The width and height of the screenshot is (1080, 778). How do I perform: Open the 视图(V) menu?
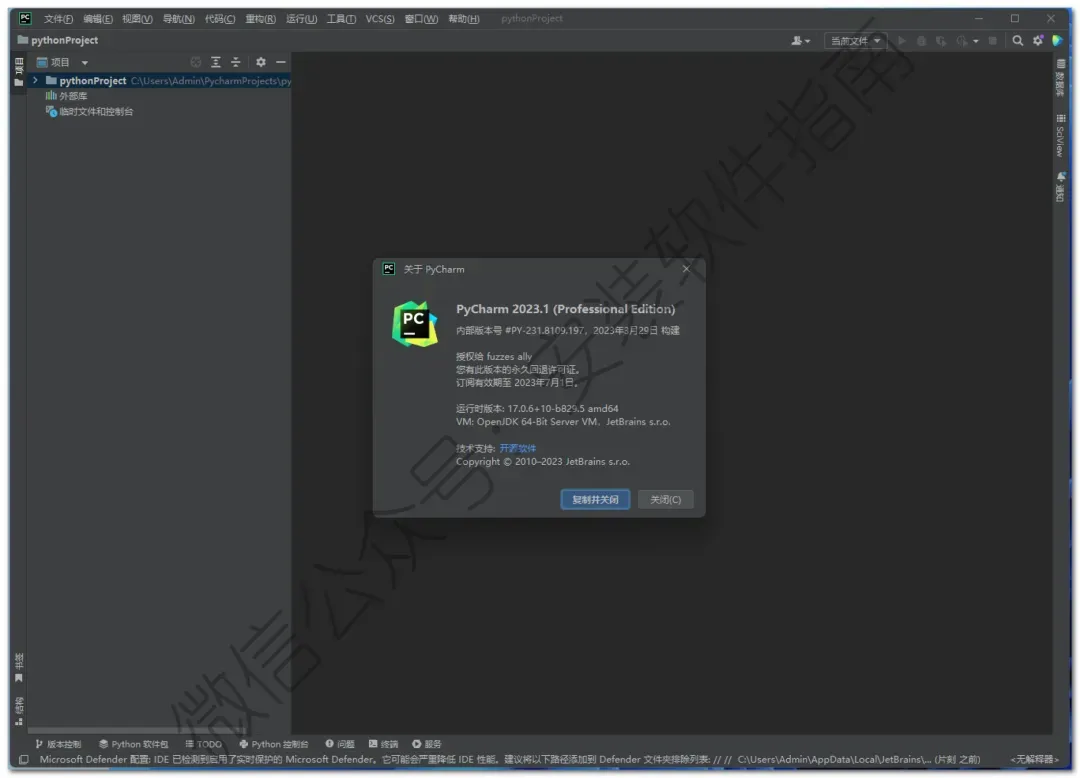click(x=137, y=19)
